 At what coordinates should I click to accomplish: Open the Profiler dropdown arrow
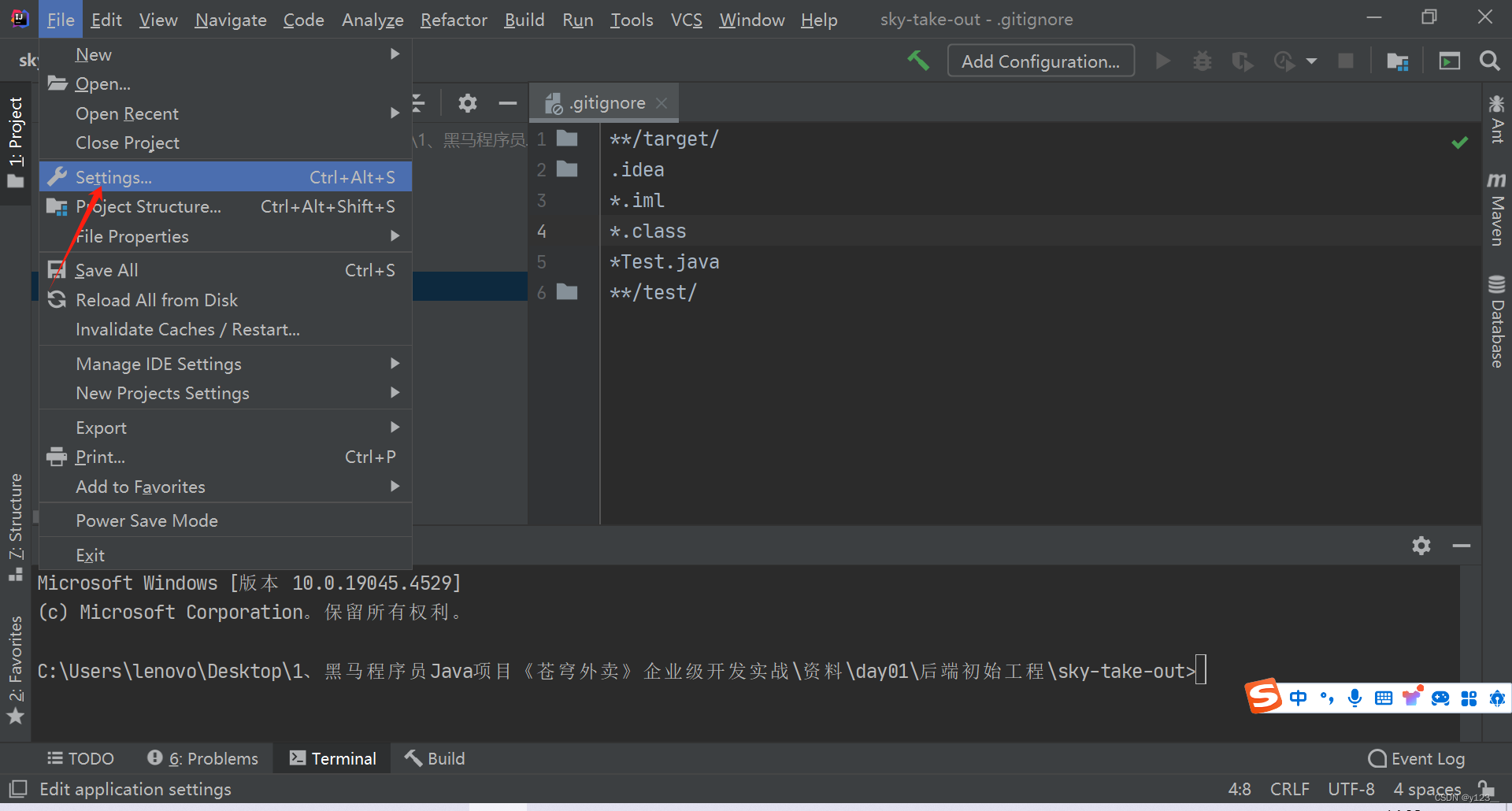point(1311,61)
